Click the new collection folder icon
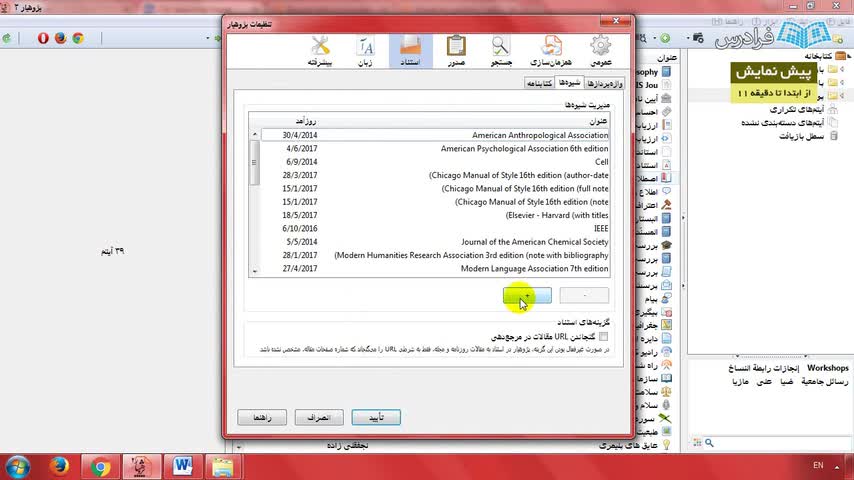 pyautogui.click(x=838, y=38)
